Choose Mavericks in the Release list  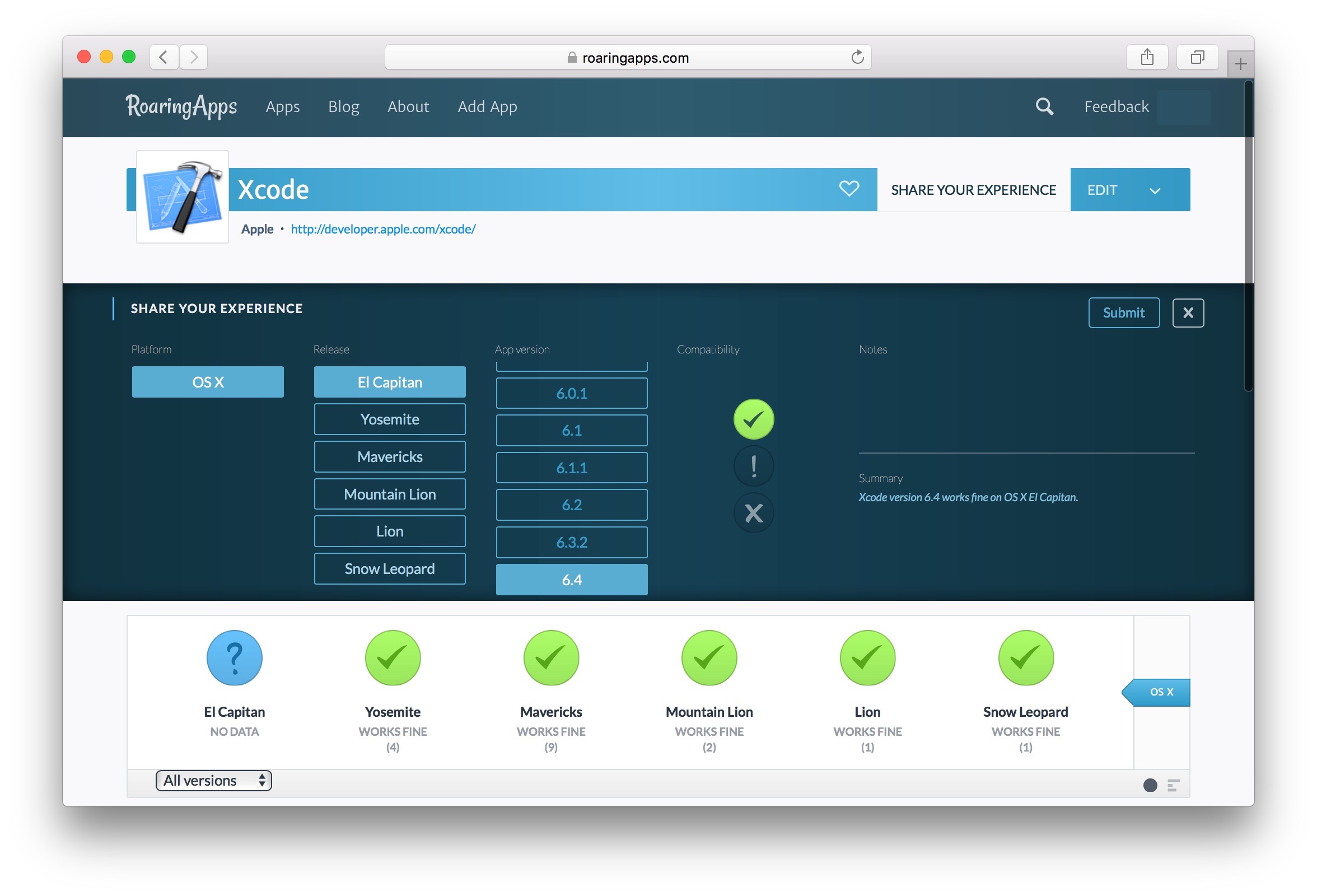click(x=390, y=457)
